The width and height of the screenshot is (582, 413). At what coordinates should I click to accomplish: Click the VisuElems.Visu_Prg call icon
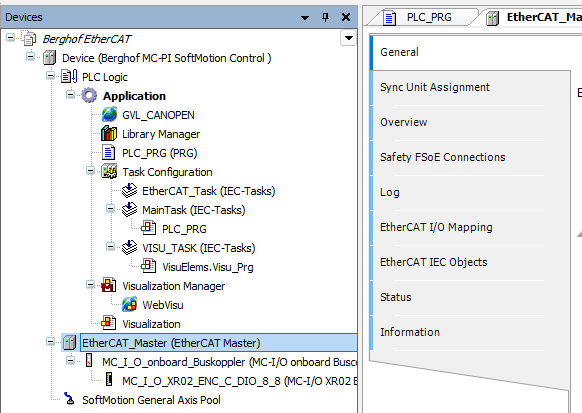click(148, 266)
